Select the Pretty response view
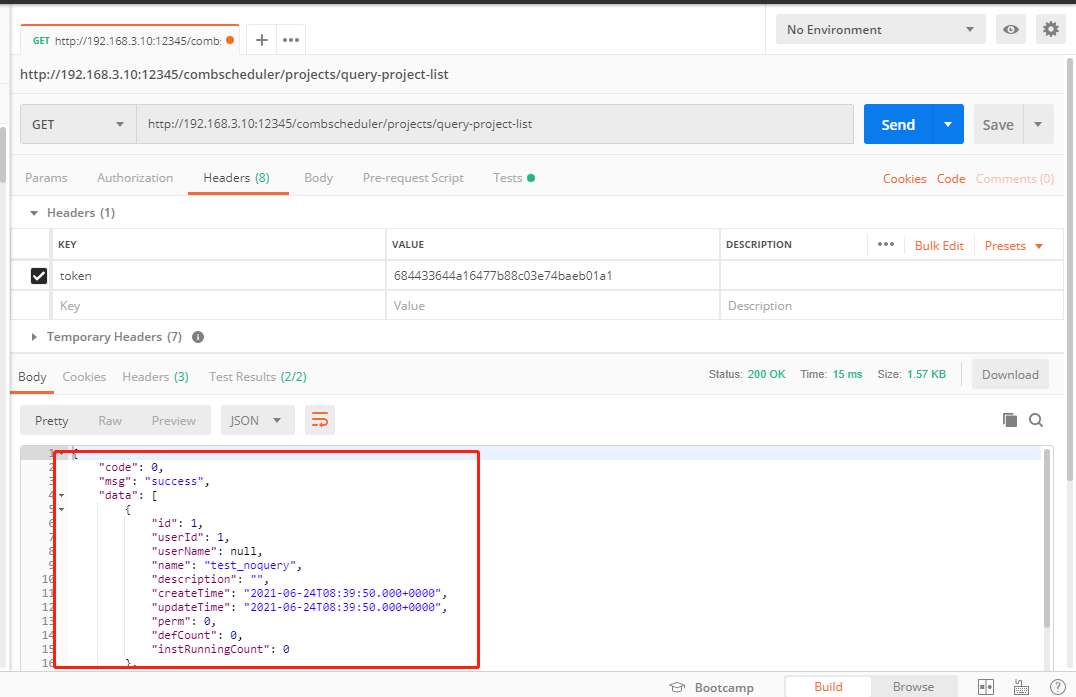1076x697 pixels. coord(51,421)
